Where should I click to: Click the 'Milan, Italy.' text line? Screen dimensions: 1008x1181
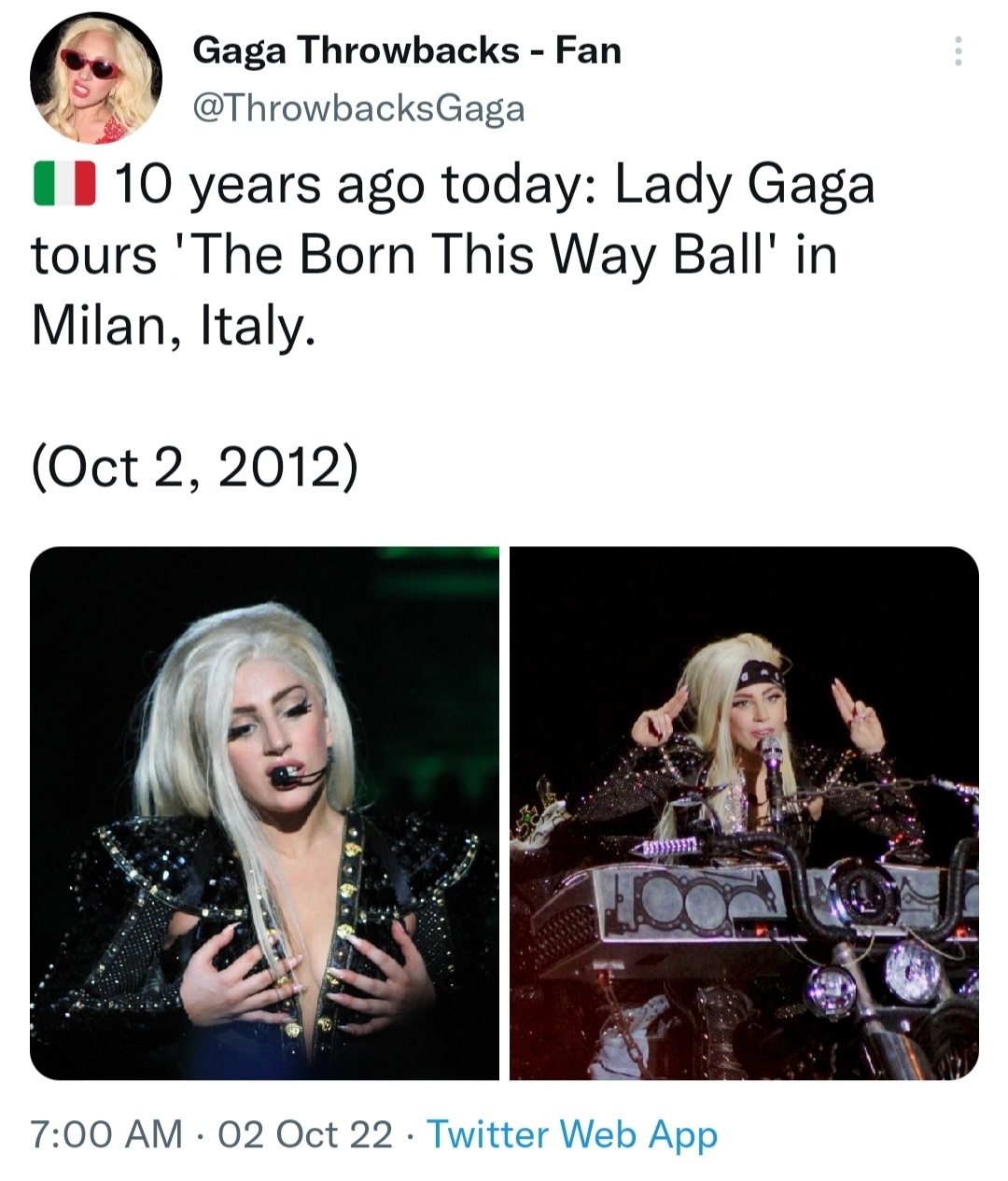(169, 325)
